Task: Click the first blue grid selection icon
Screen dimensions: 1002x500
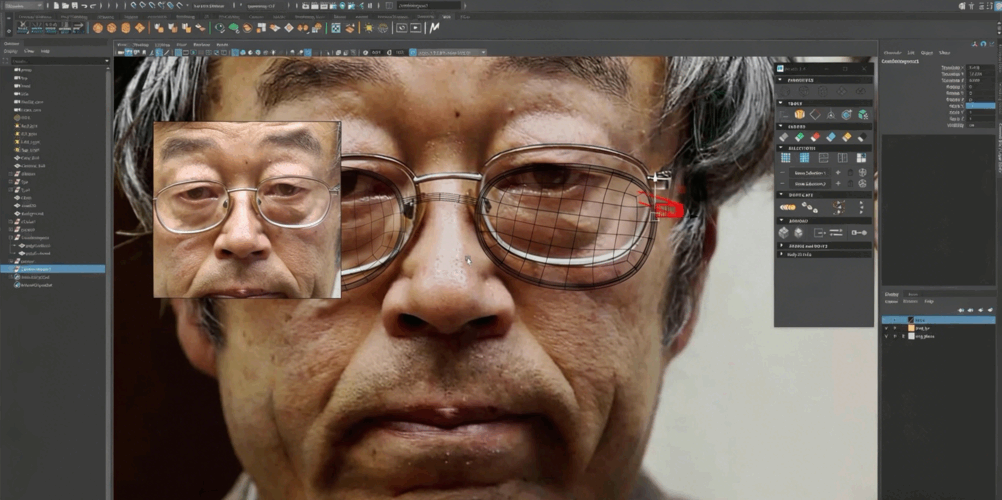Action: [x=785, y=158]
